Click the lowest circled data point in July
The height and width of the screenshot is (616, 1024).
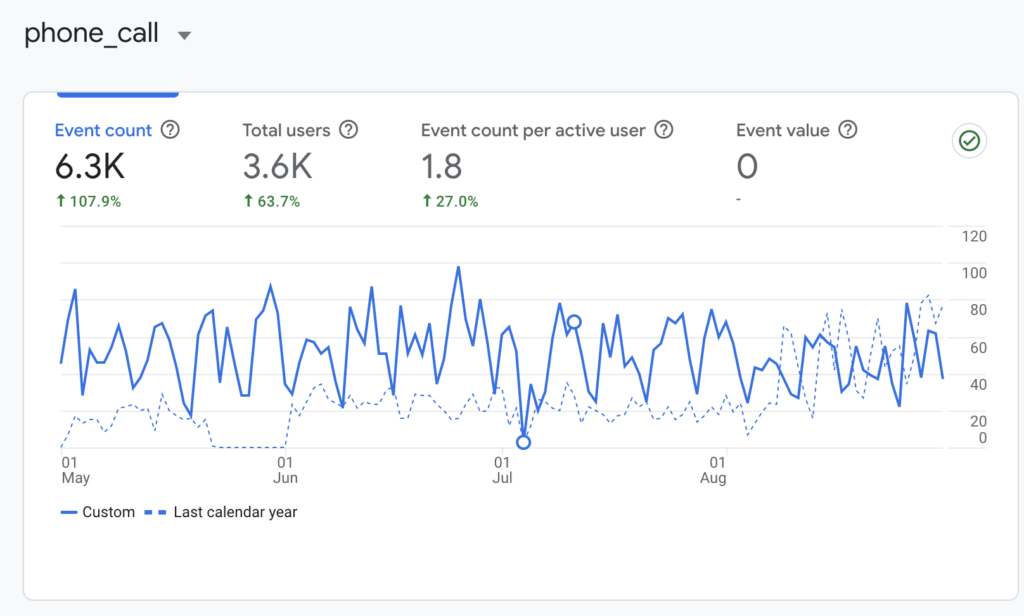click(x=523, y=442)
